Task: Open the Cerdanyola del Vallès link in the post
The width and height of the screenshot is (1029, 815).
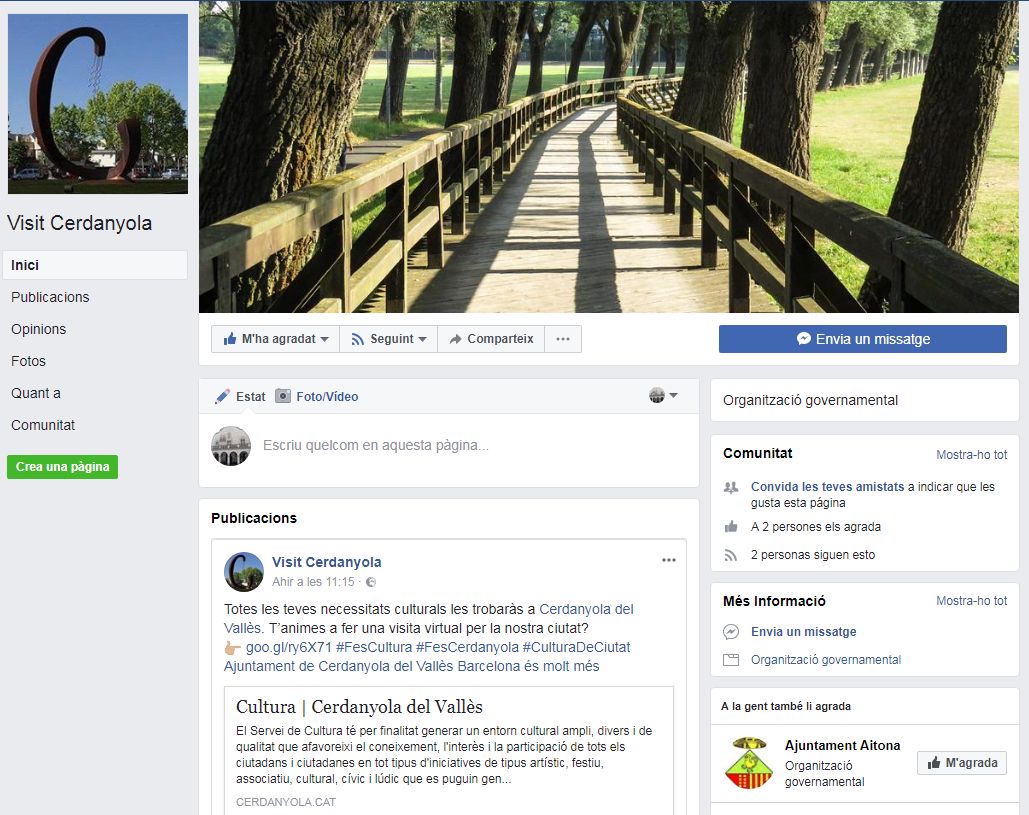Action: point(586,609)
